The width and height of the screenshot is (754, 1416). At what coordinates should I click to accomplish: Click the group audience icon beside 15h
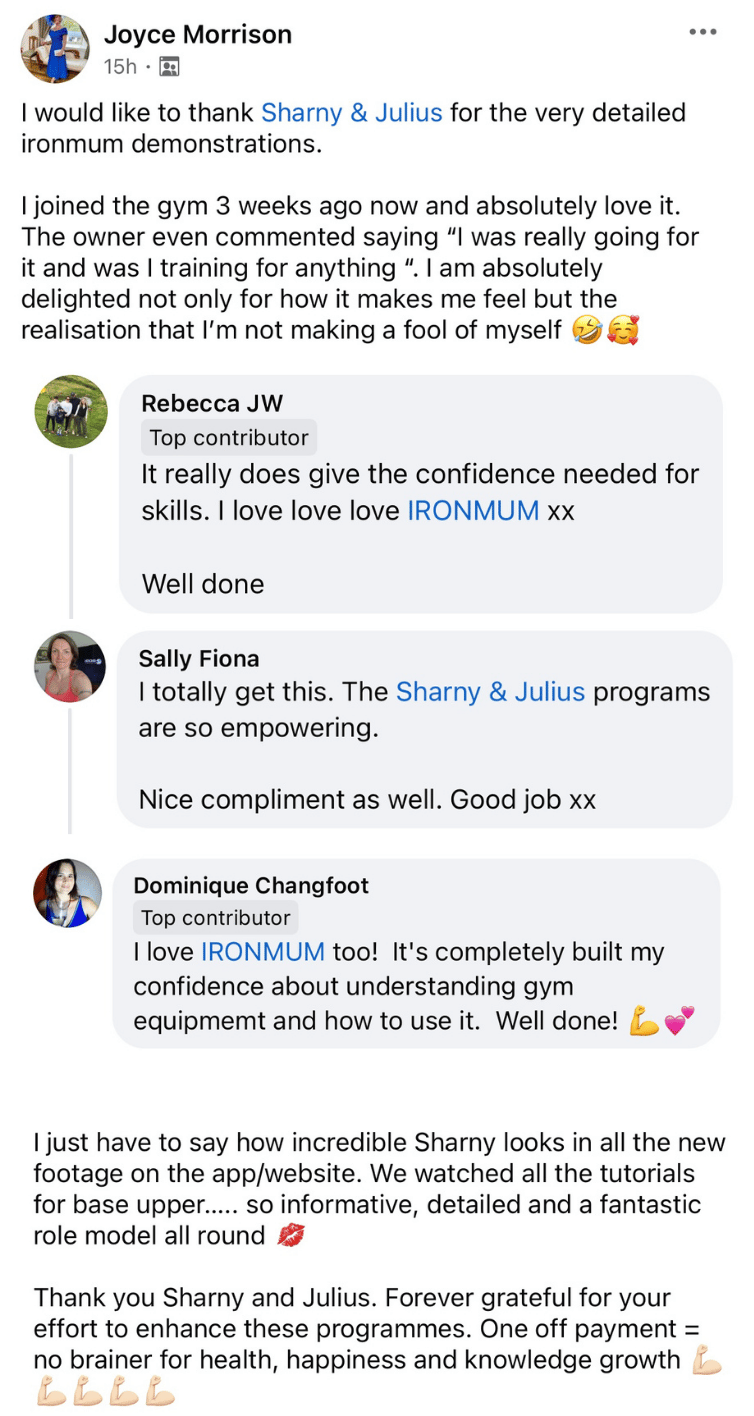(x=169, y=67)
